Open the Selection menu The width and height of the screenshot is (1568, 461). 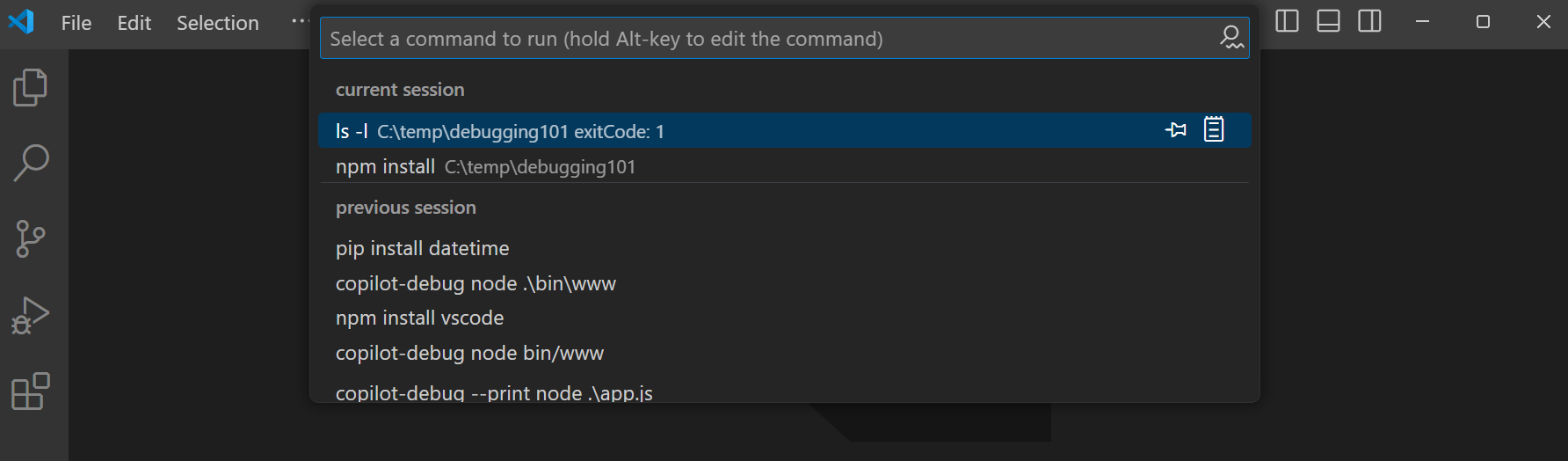point(218,23)
